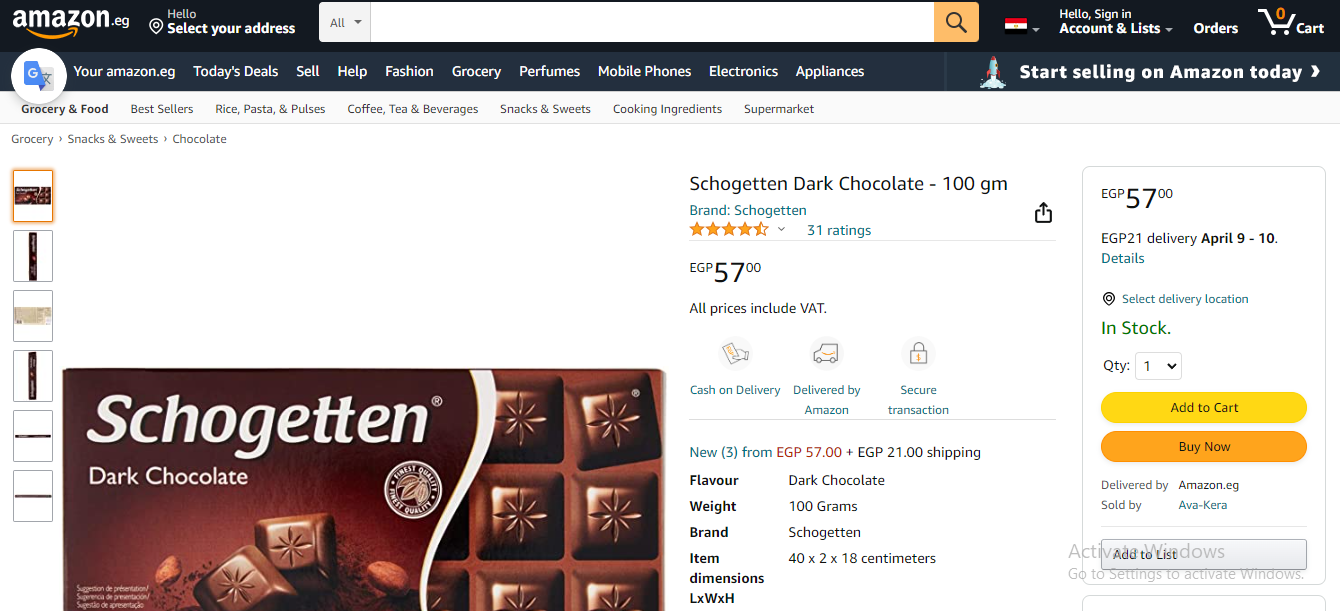Click the location pin to select your address

(x=156, y=27)
